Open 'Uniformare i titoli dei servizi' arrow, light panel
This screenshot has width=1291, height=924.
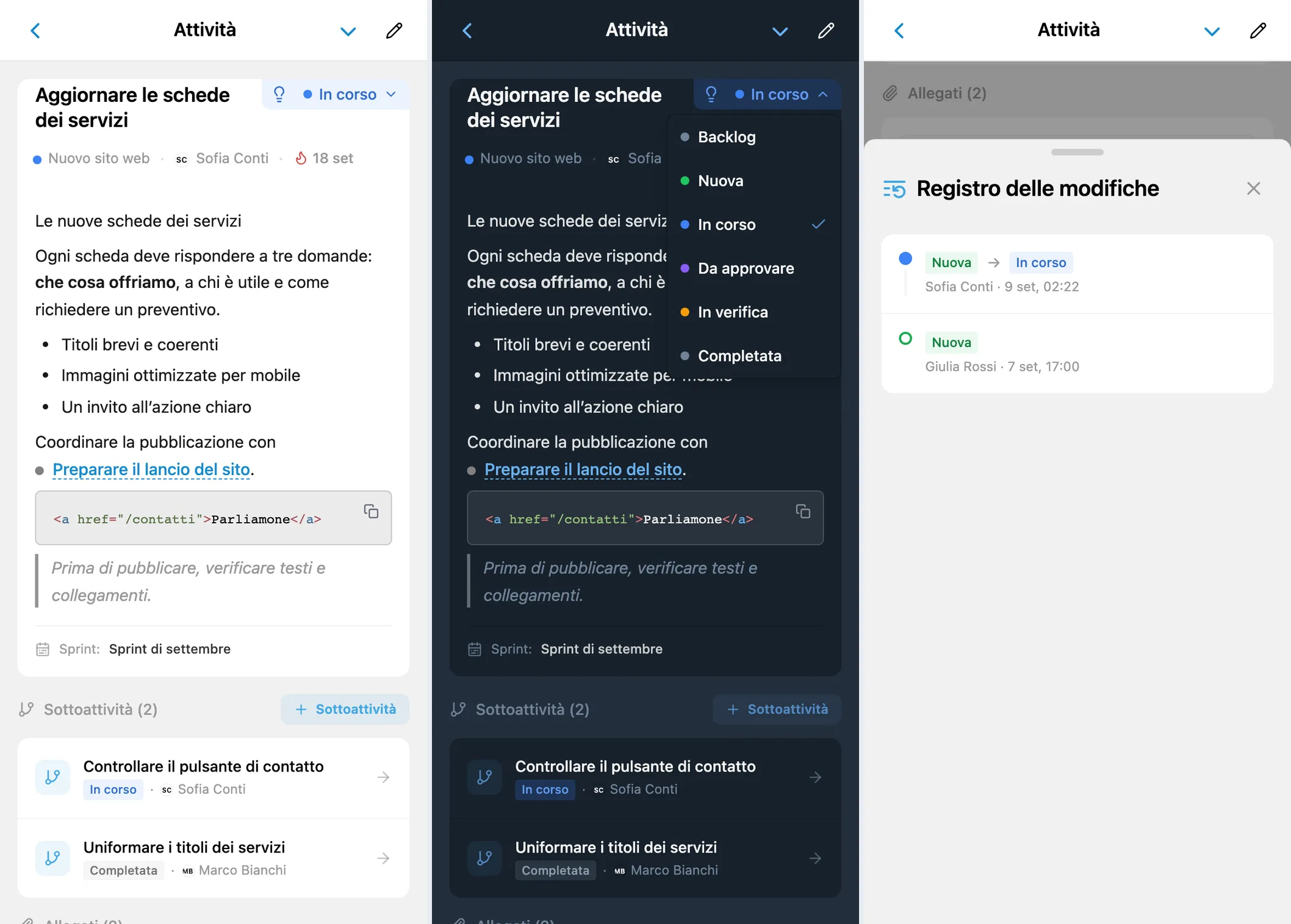point(383,859)
